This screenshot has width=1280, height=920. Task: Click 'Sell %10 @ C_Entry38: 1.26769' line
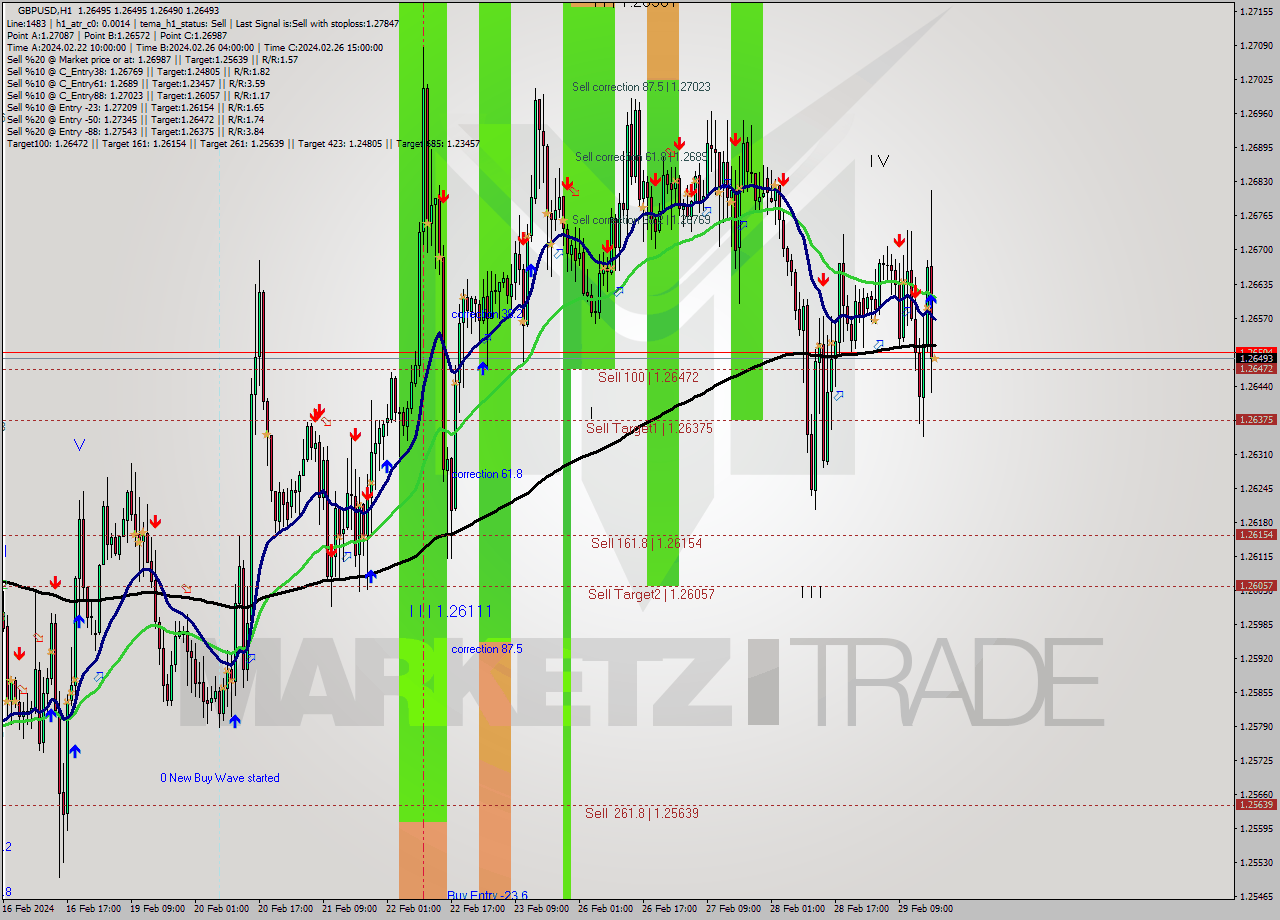(137, 71)
